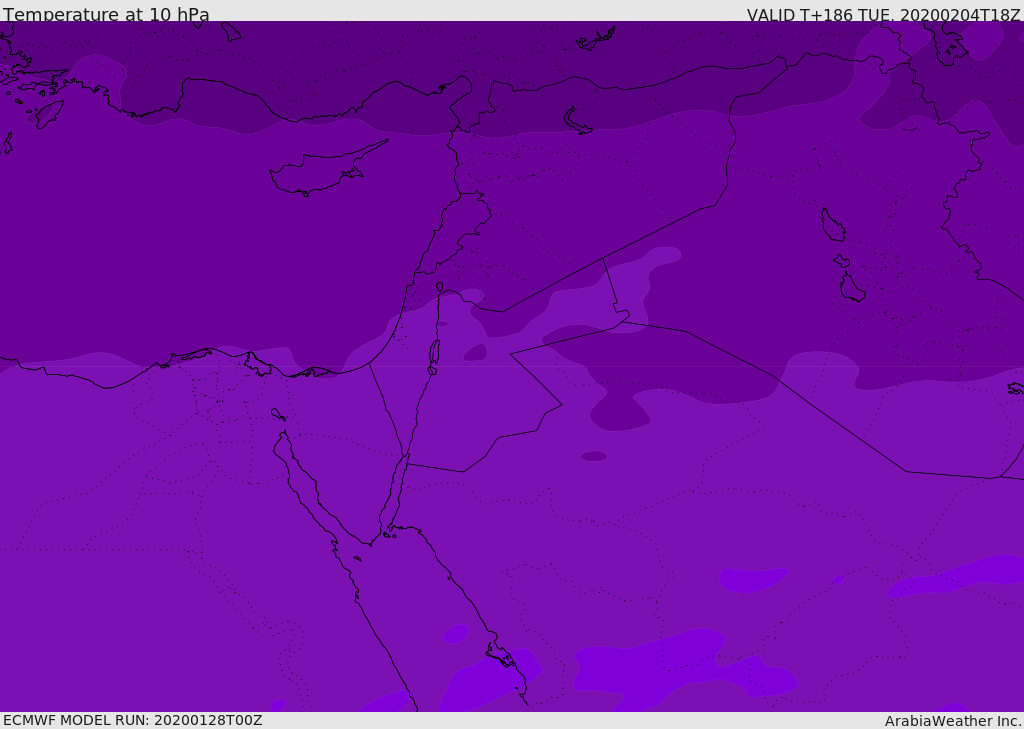Click the Gulf of Aqaba tip

407,457
